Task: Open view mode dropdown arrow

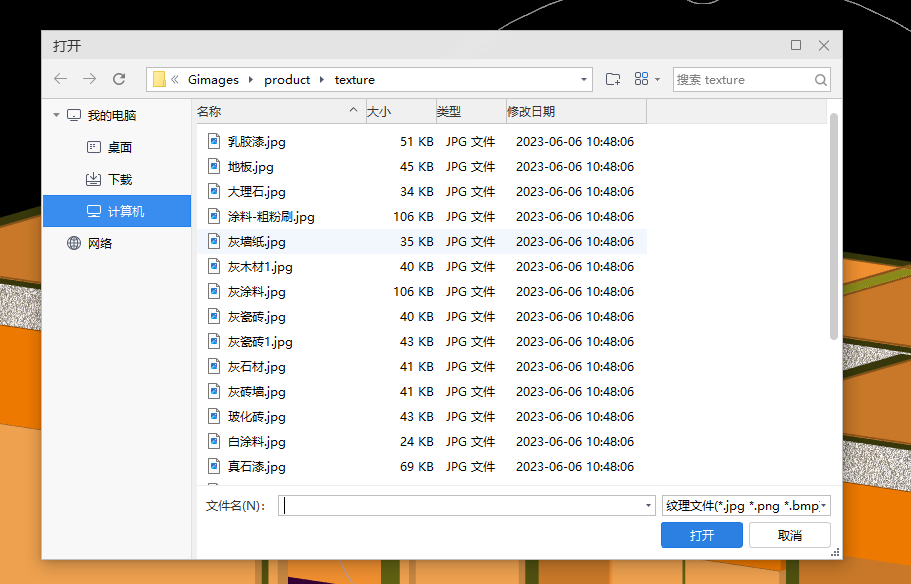Action: [657, 80]
